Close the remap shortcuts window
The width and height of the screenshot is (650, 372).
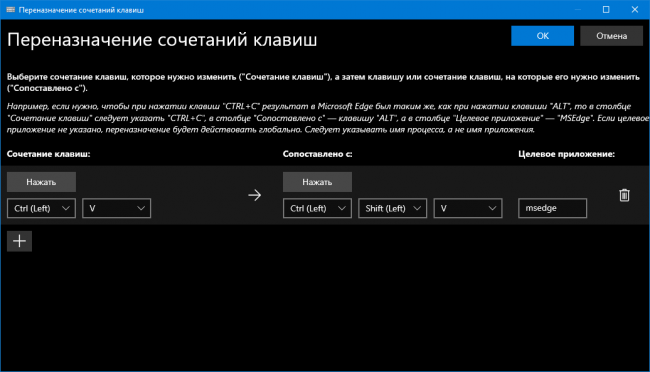pyautogui.click(x=635, y=10)
